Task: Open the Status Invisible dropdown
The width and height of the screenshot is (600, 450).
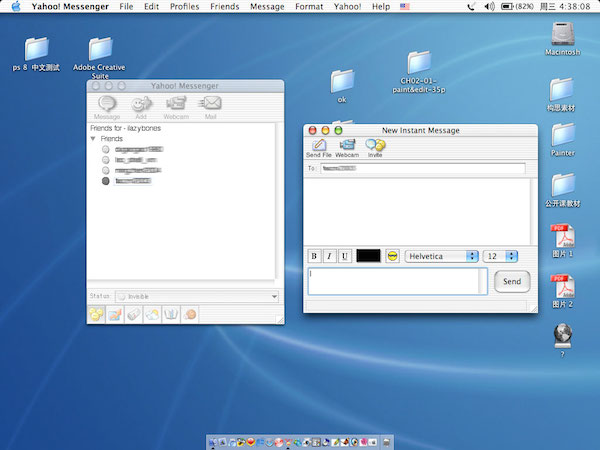Action: 197,297
